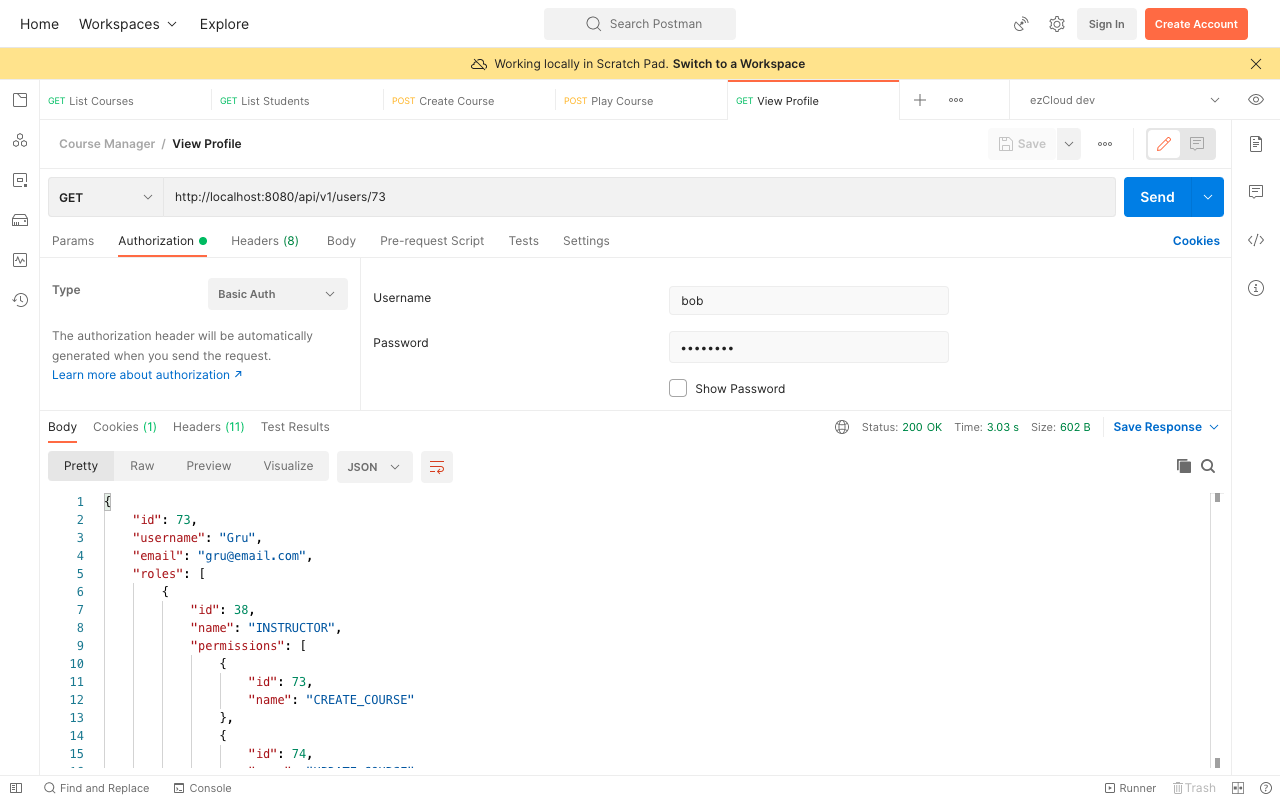Click the response body vertical scrollbar
The height and width of the screenshot is (800, 1280).
pyautogui.click(x=1217, y=630)
